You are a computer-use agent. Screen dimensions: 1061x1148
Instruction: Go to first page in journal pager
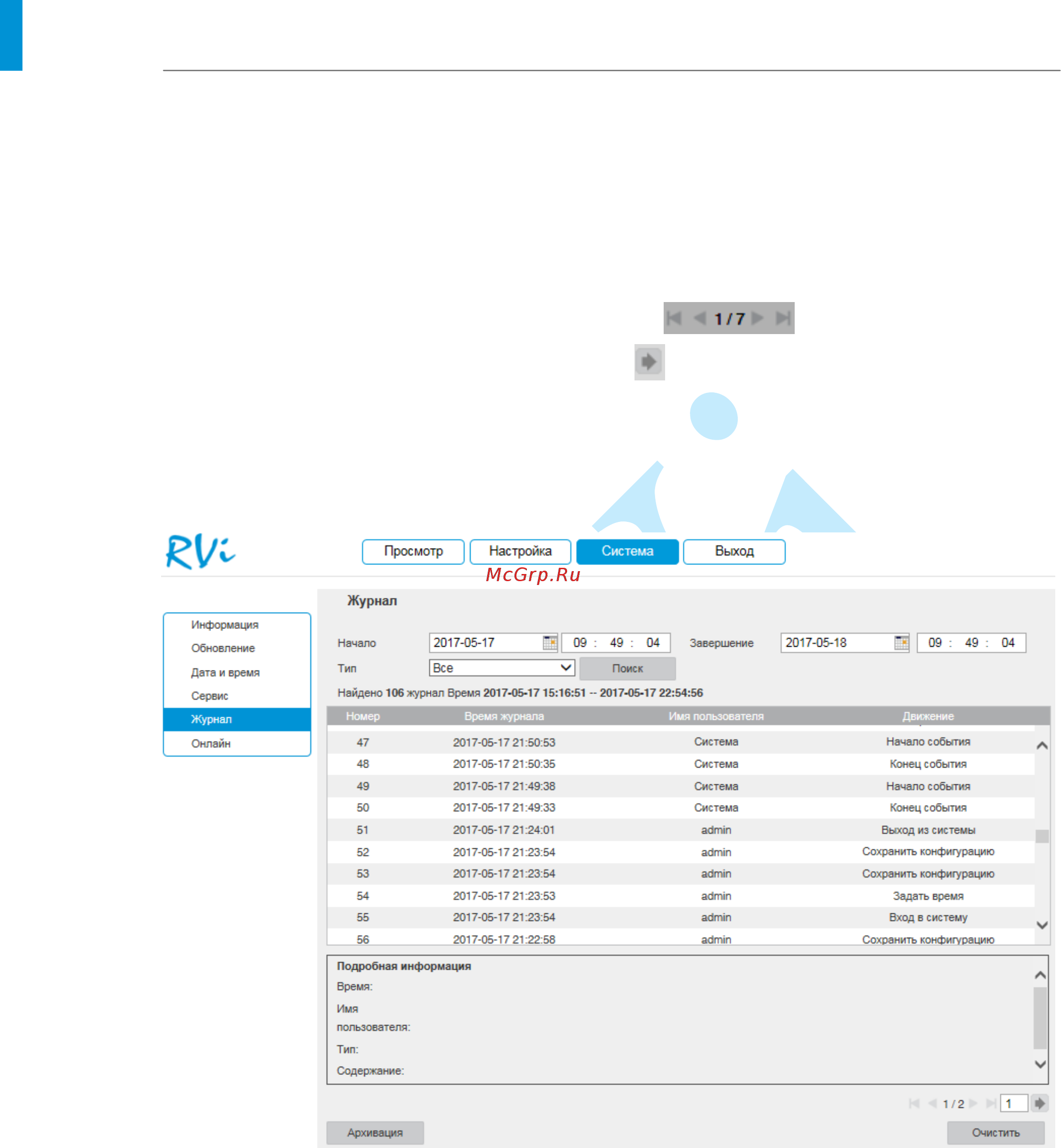(915, 1103)
